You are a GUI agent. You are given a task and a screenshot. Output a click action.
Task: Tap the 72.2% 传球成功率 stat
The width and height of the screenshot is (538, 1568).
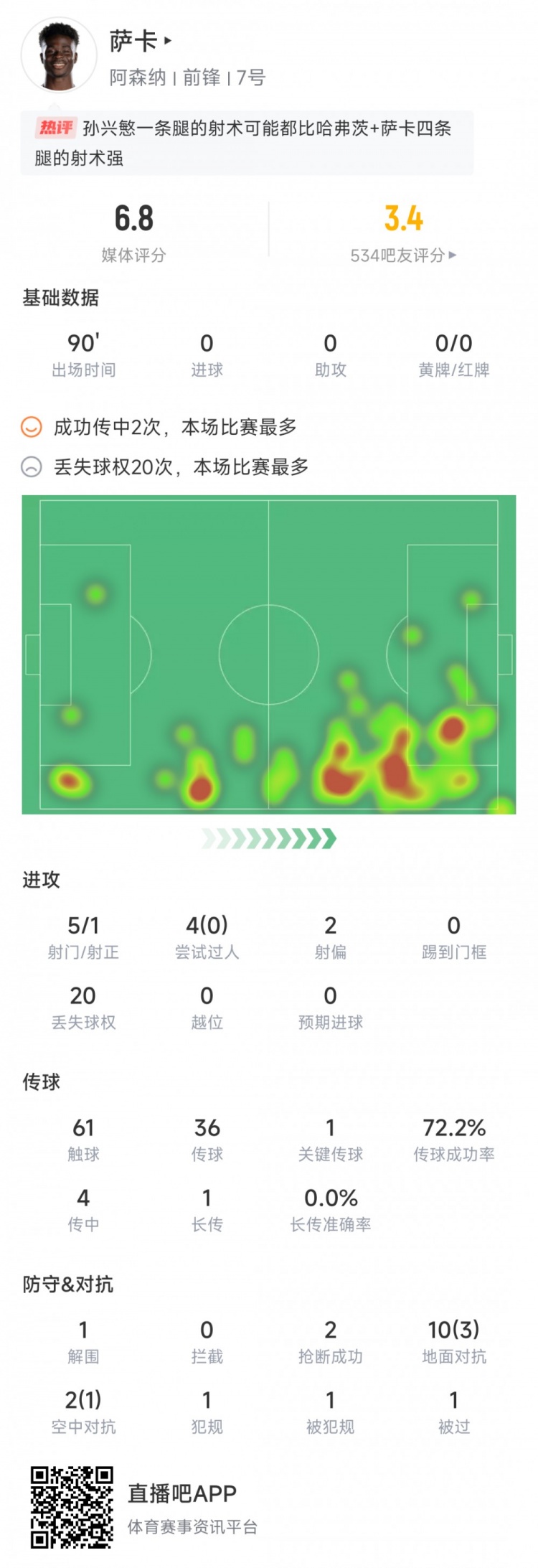454,1138
